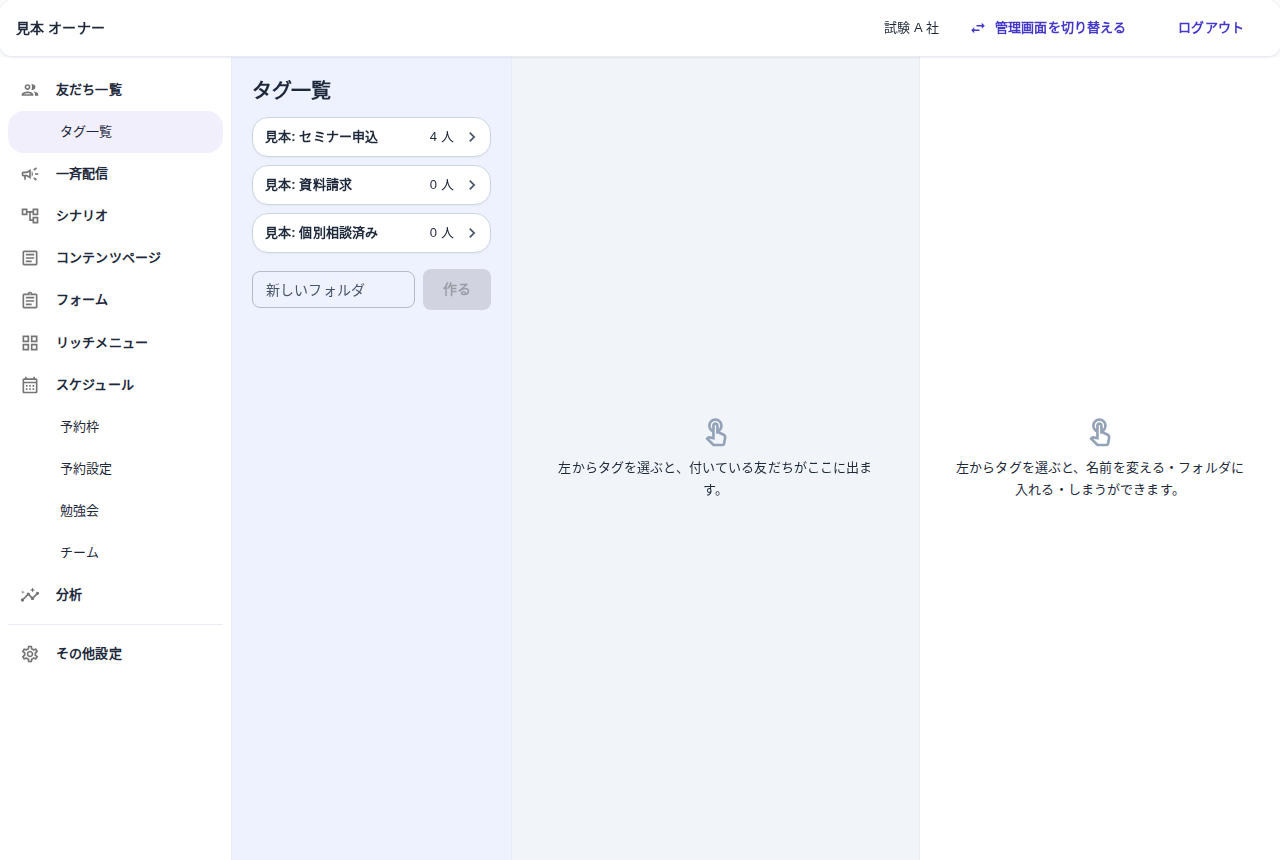Click 管理画面を切り替える link text
Screen dimensions: 1280x860
[1060, 28]
